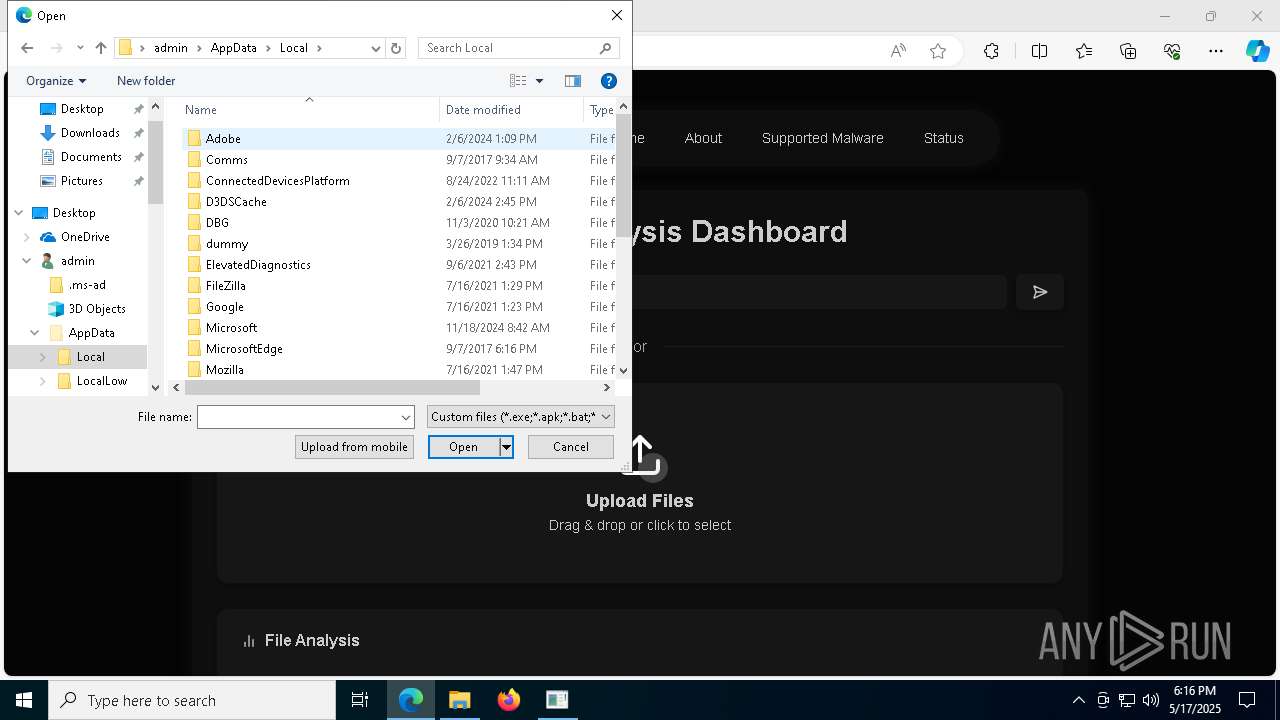Click the Open button

[x=463, y=447]
